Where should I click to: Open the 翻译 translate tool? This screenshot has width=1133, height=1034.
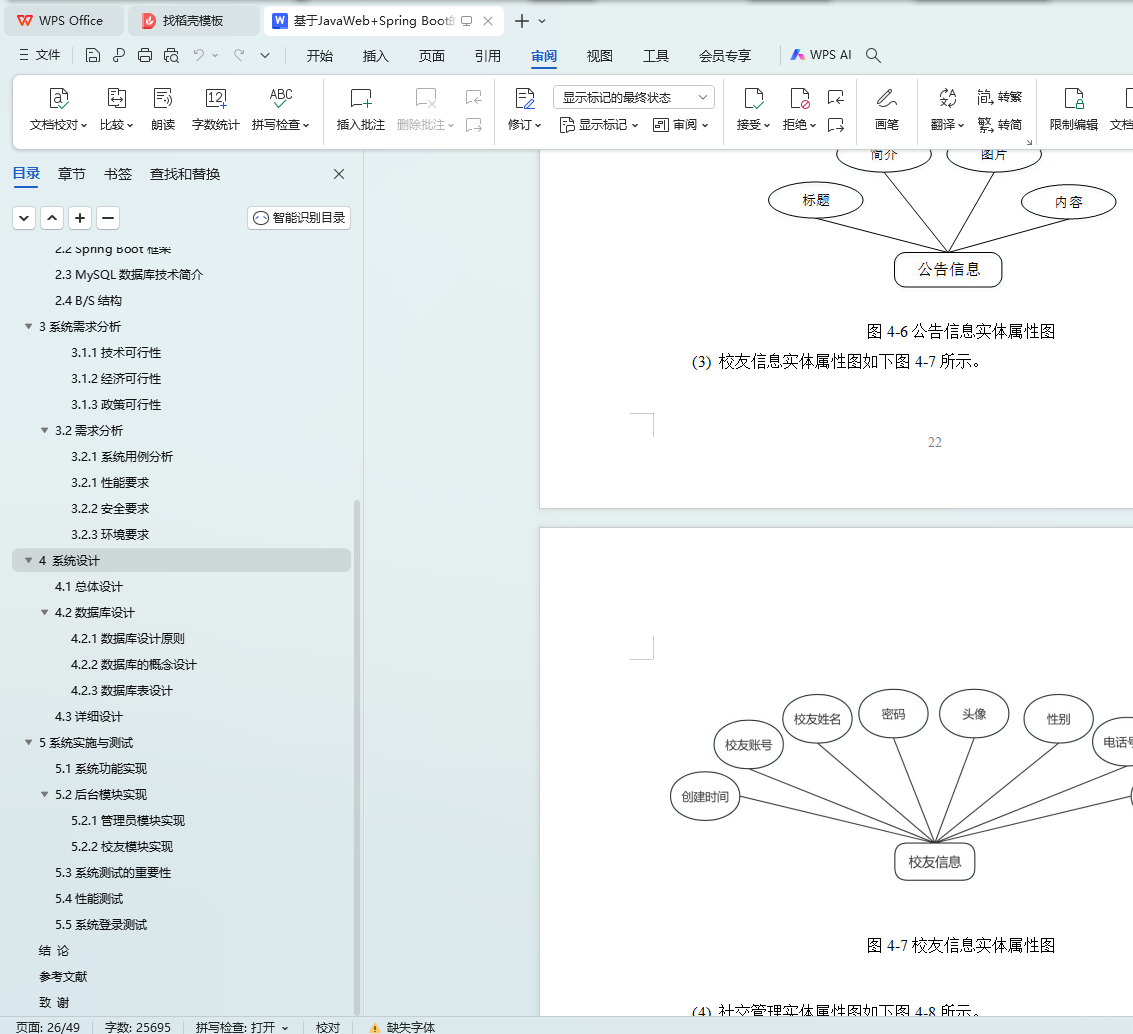tap(947, 109)
